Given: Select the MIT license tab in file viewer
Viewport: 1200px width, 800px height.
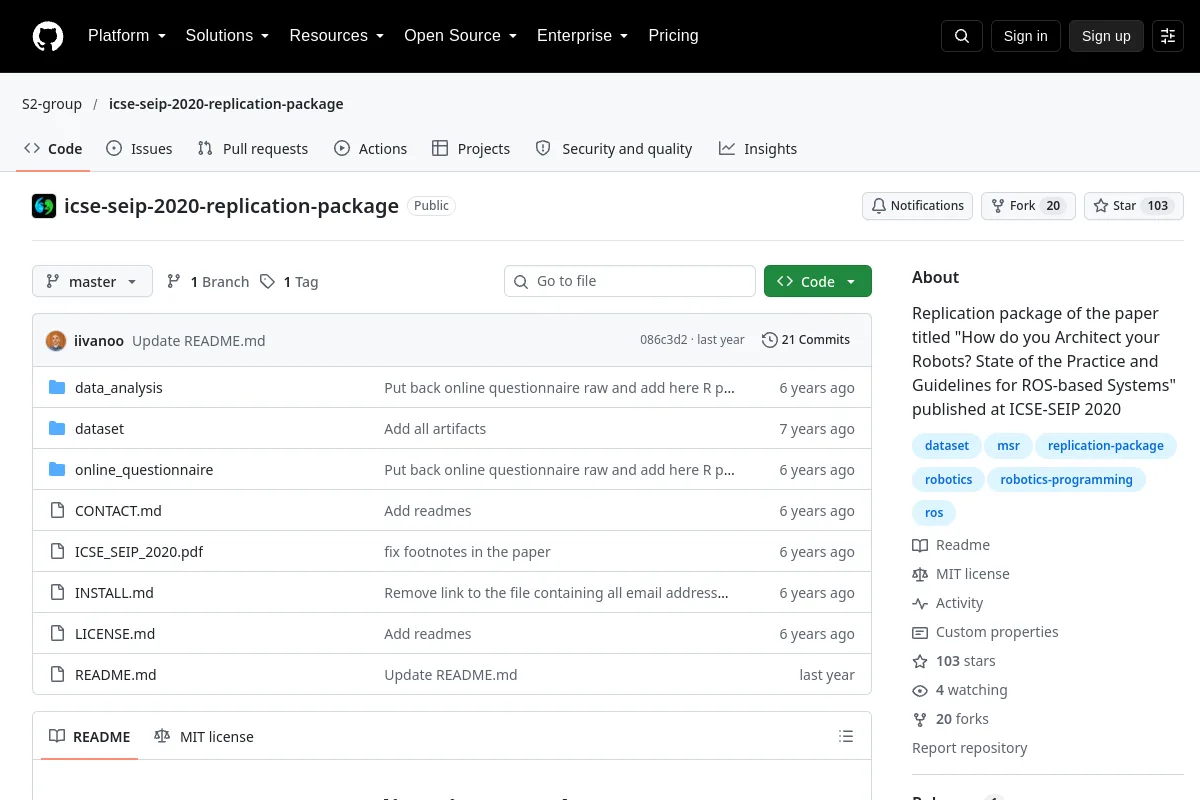Looking at the screenshot, I should 204,737.
